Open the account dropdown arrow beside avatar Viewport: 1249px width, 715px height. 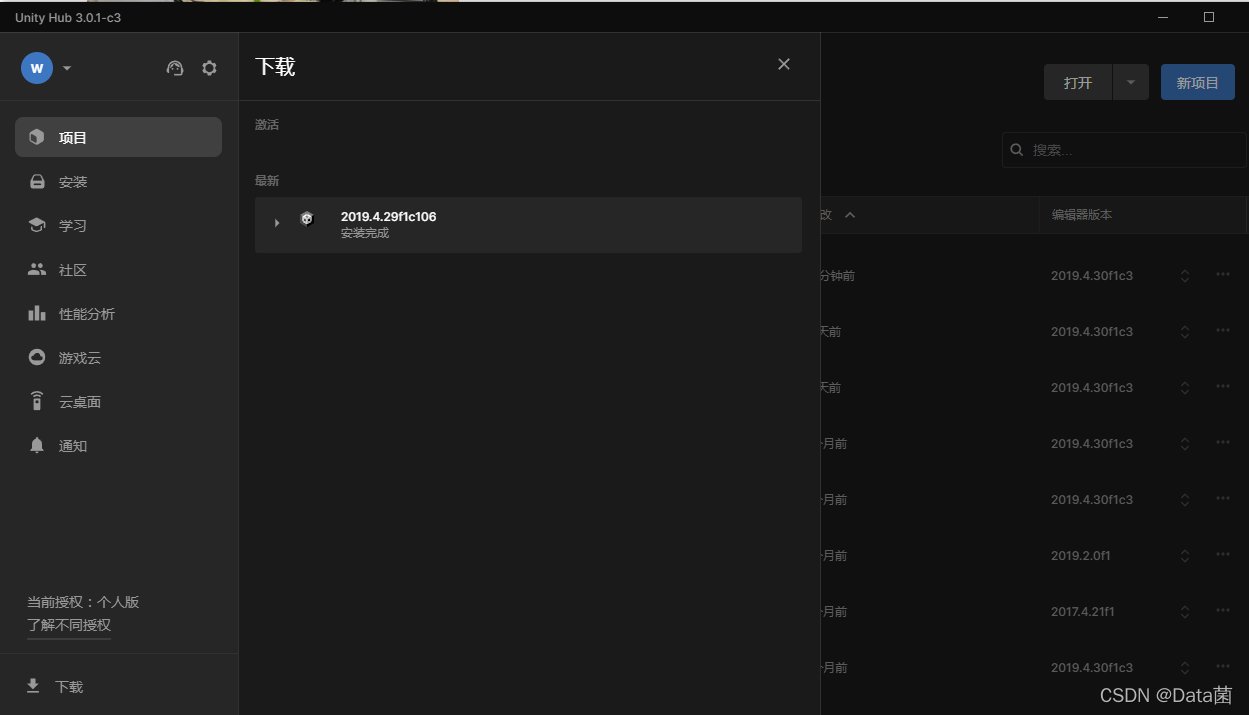[67, 68]
